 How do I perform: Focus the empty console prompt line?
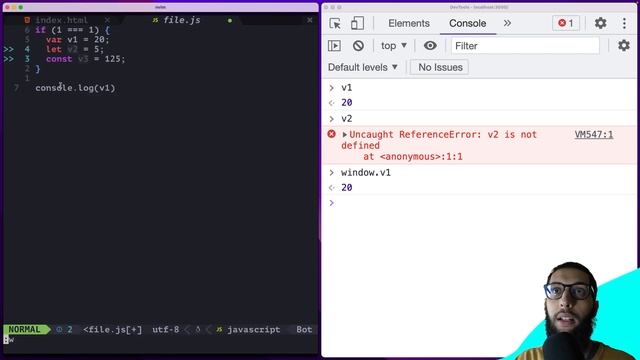pos(480,203)
